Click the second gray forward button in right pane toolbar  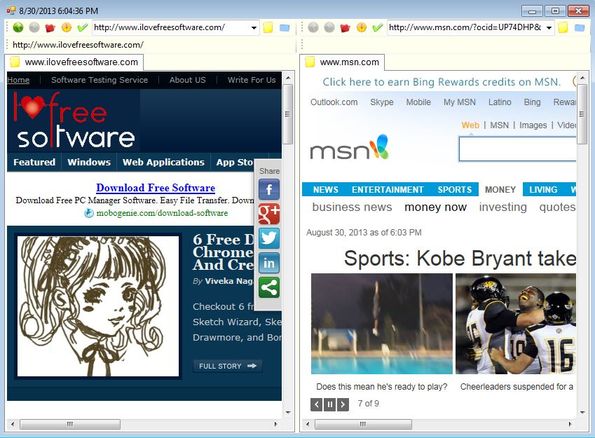(329, 27)
